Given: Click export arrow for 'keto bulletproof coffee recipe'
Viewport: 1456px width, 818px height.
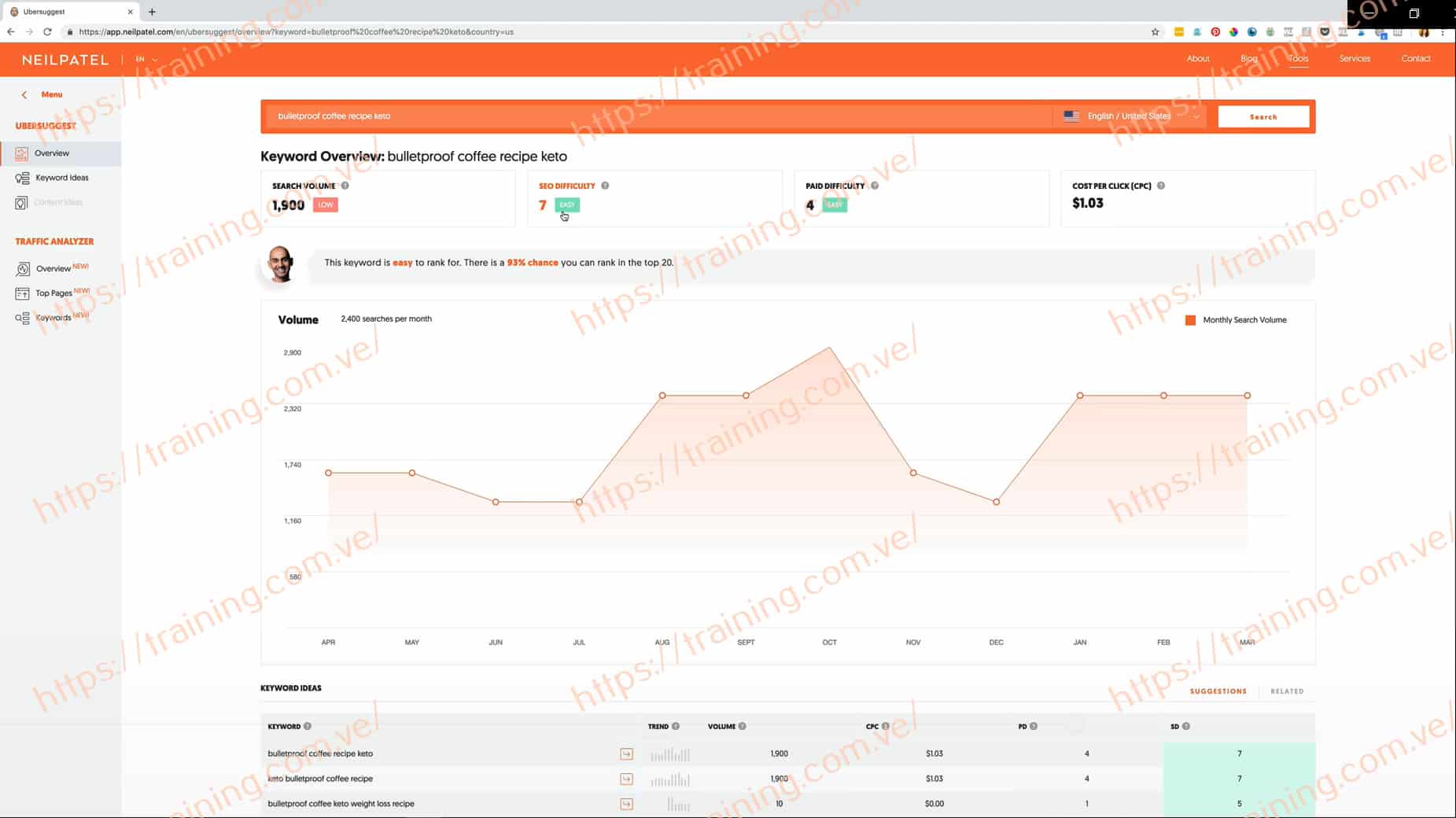Looking at the screenshot, I should pyautogui.click(x=626, y=779).
